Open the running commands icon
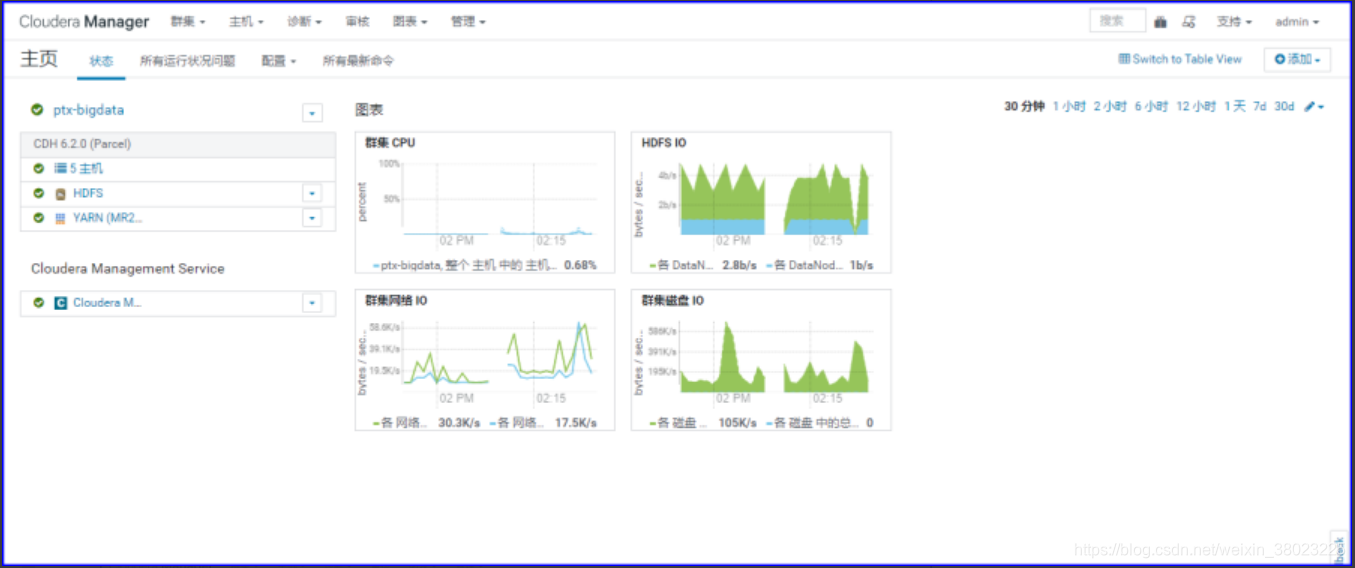Screen dimensions: 1355x568 point(1189,21)
